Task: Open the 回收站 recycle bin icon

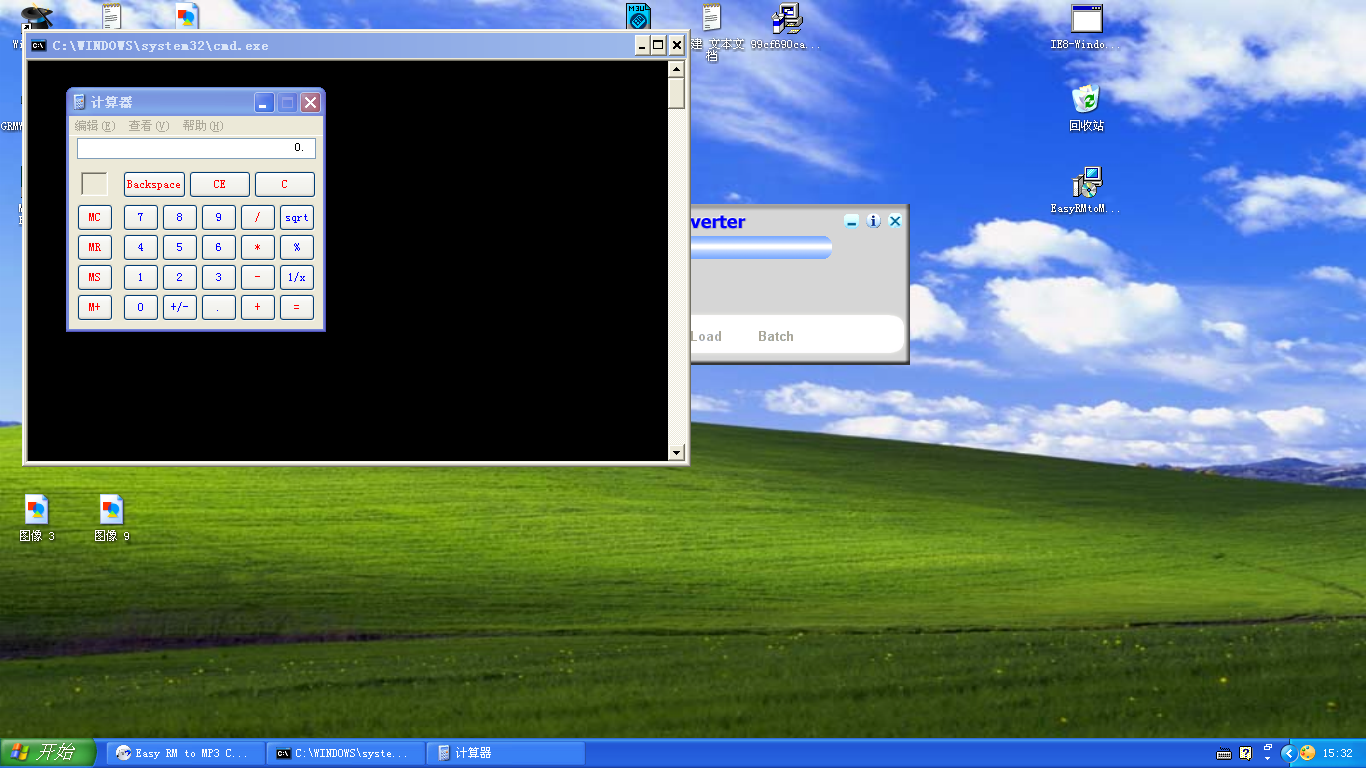Action: [1086, 107]
